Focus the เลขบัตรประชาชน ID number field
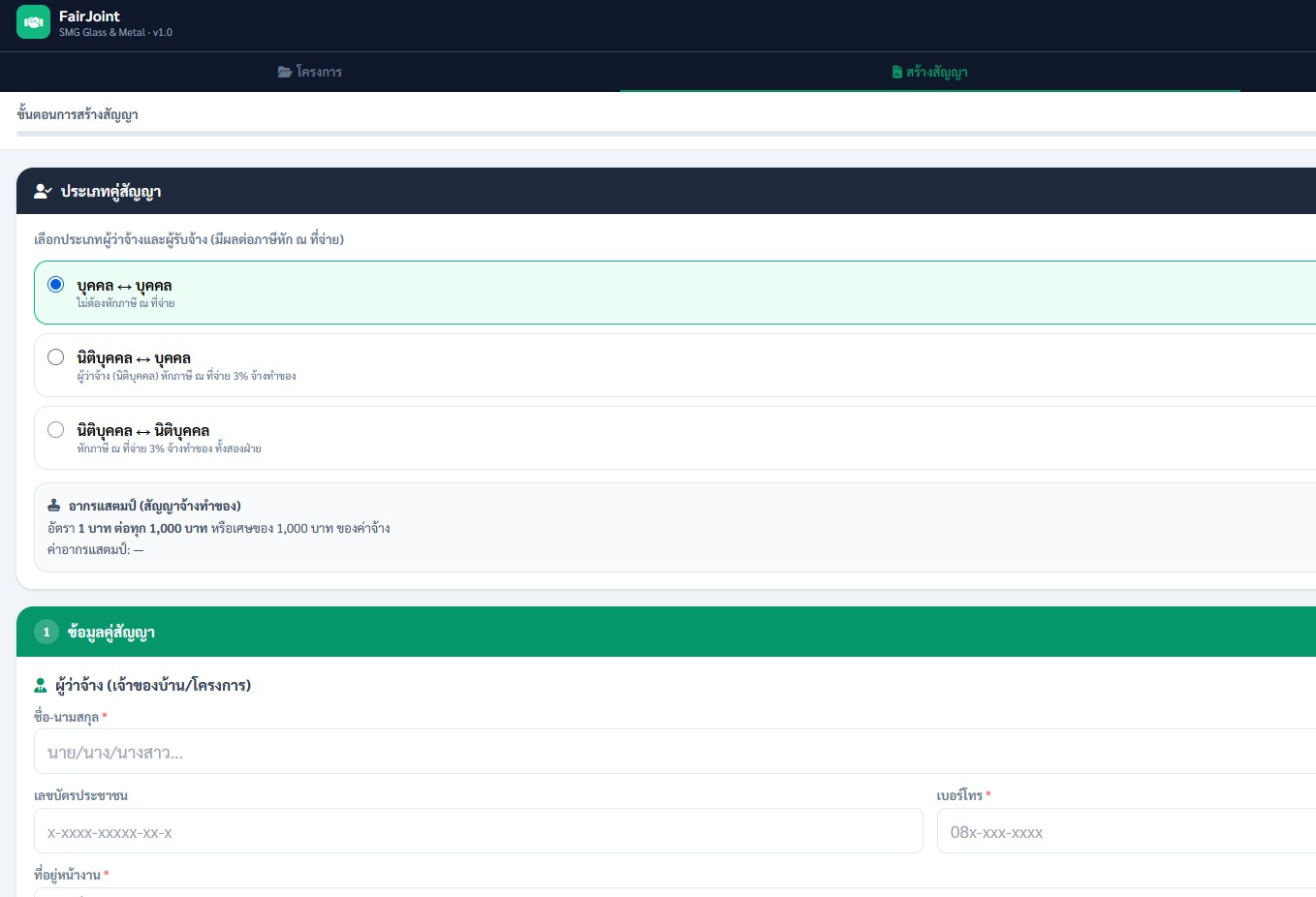The width and height of the screenshot is (1316, 897). pos(479,831)
